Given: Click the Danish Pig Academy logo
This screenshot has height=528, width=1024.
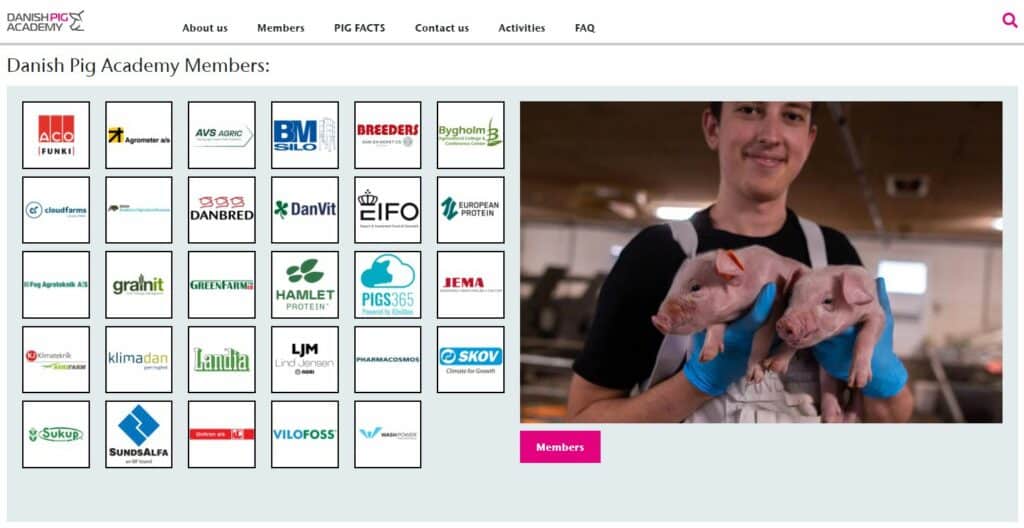Looking at the screenshot, I should click(x=46, y=21).
